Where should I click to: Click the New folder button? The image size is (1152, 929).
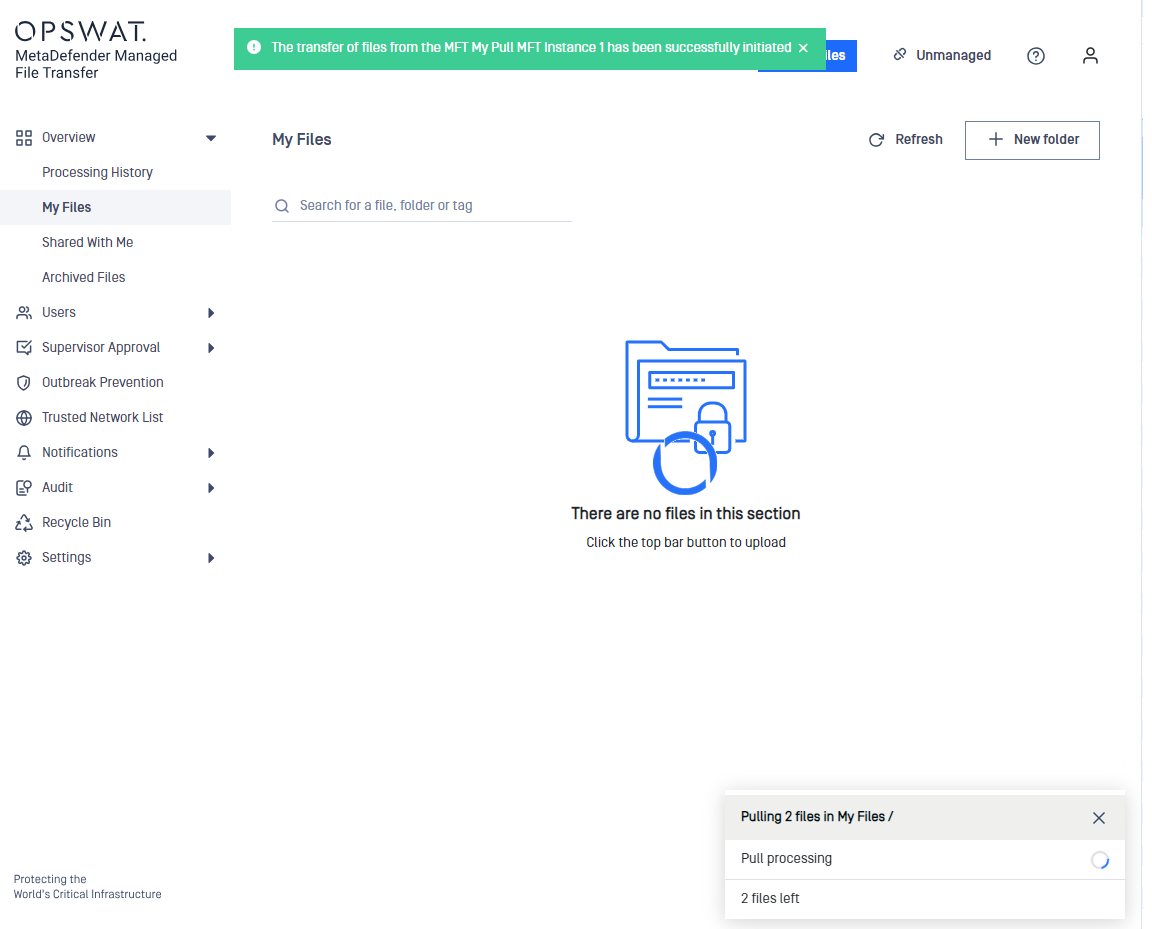[x=1032, y=140]
